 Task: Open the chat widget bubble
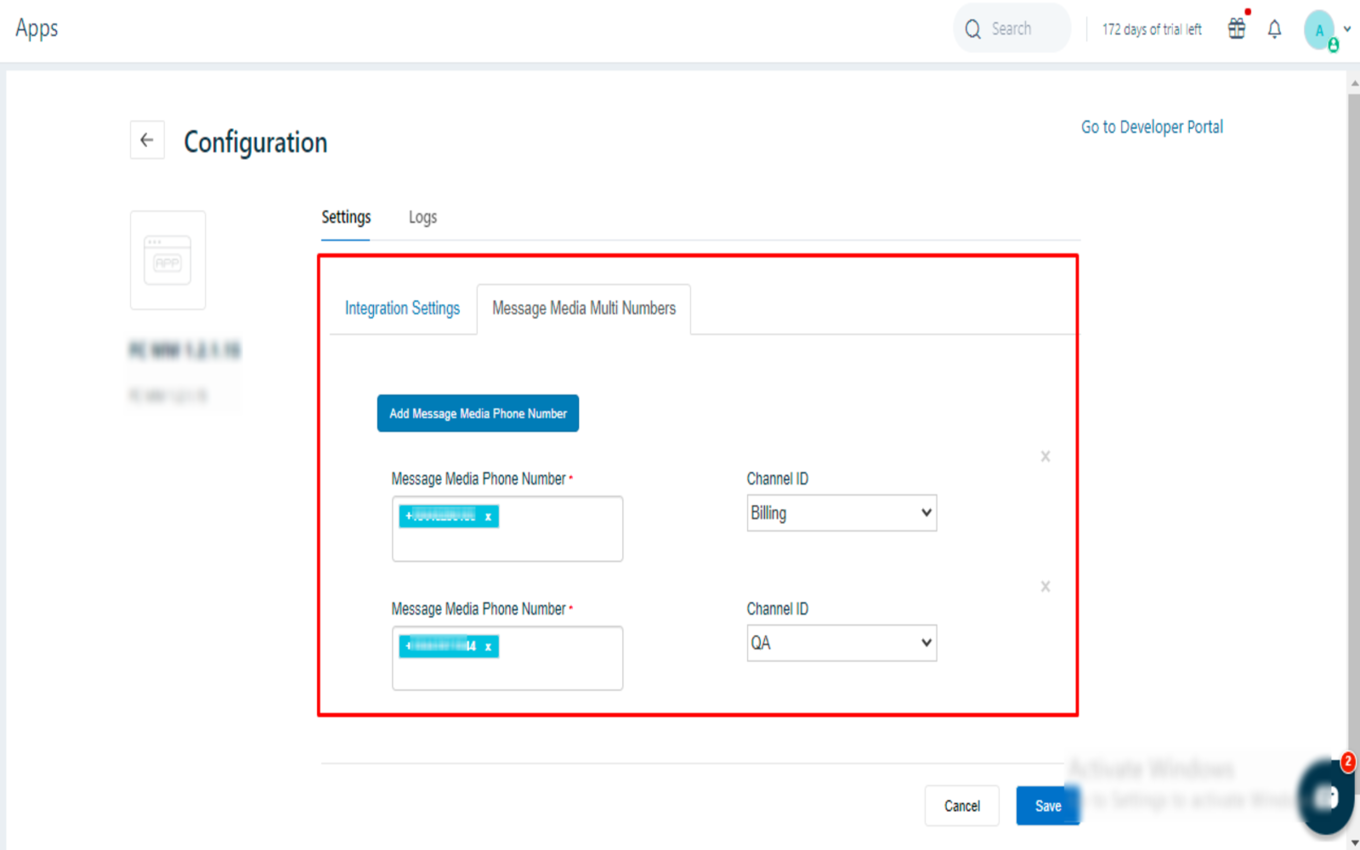tap(1326, 796)
